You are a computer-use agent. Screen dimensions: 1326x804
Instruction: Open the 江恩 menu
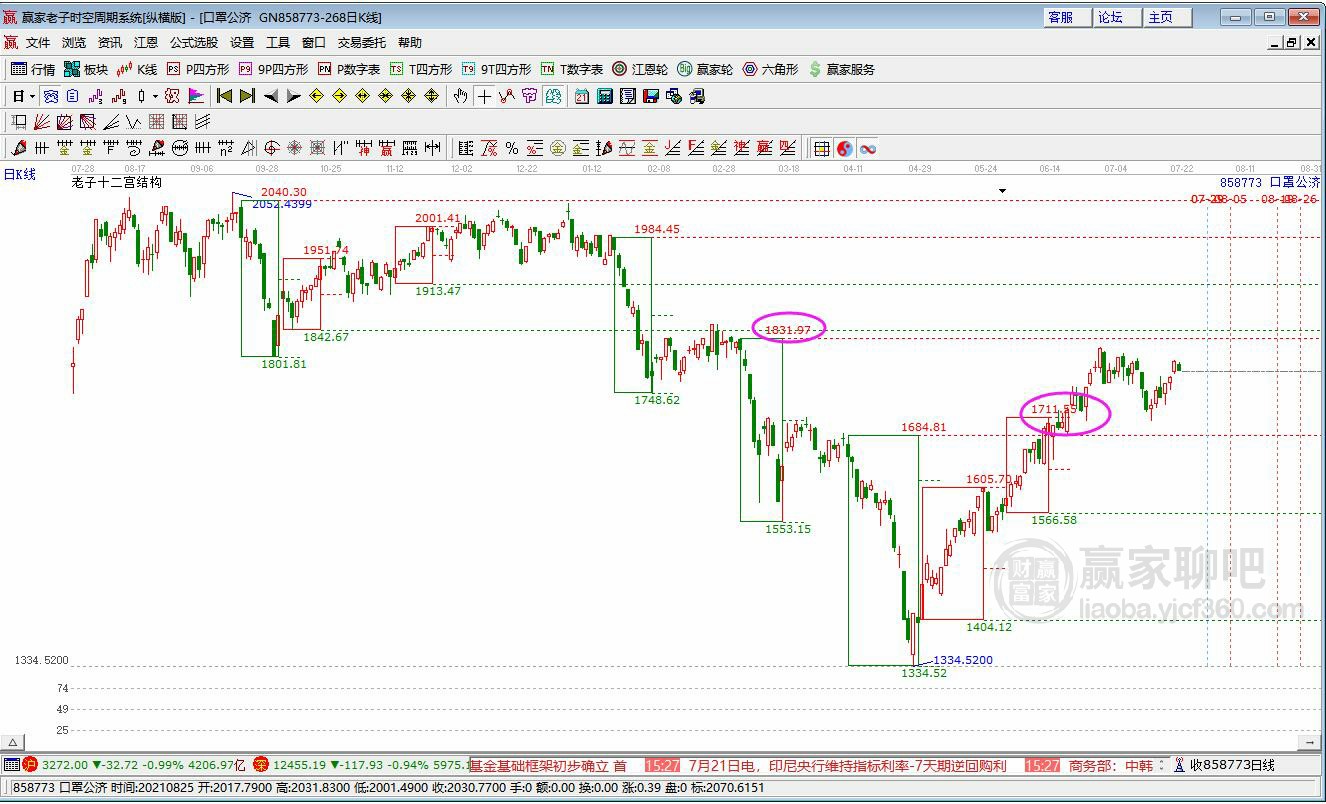coord(146,42)
